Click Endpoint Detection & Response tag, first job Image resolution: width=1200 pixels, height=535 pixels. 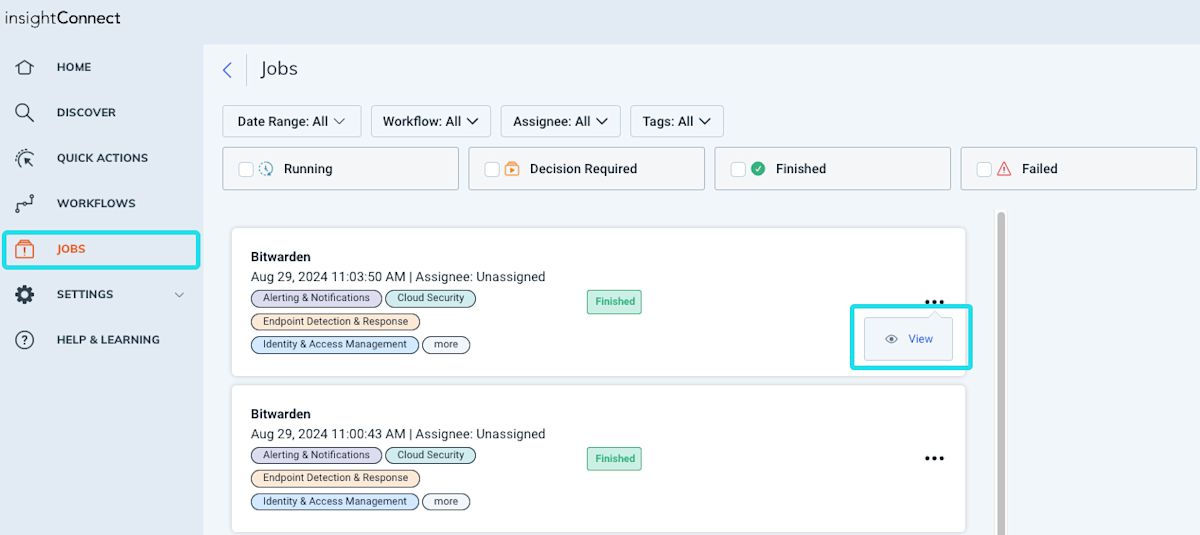[335, 322]
